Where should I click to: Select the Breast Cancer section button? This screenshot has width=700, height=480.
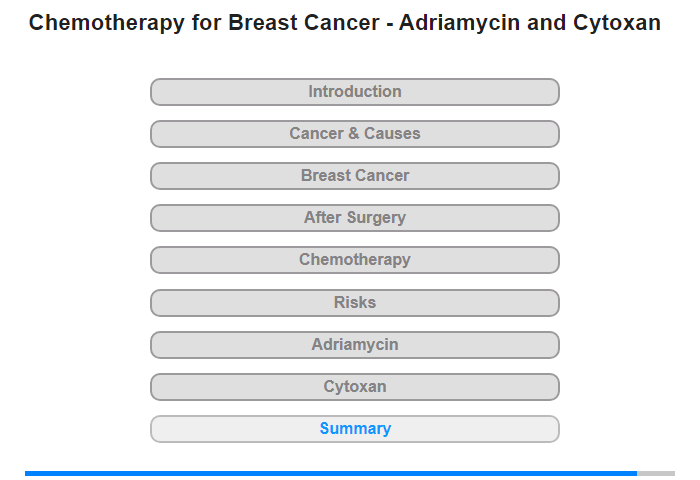[355, 176]
